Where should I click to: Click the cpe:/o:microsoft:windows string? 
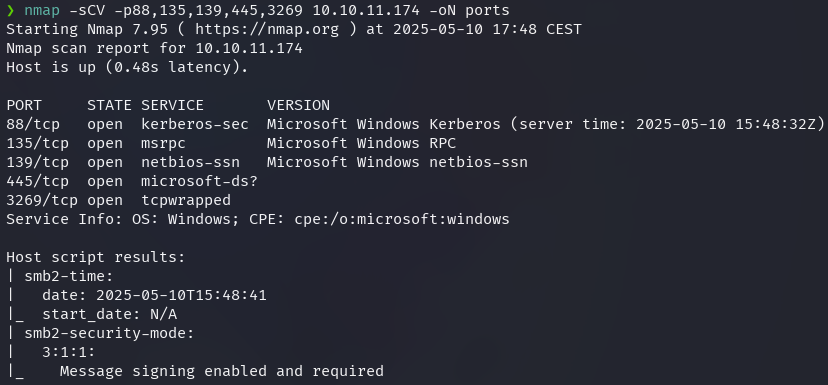click(x=401, y=219)
